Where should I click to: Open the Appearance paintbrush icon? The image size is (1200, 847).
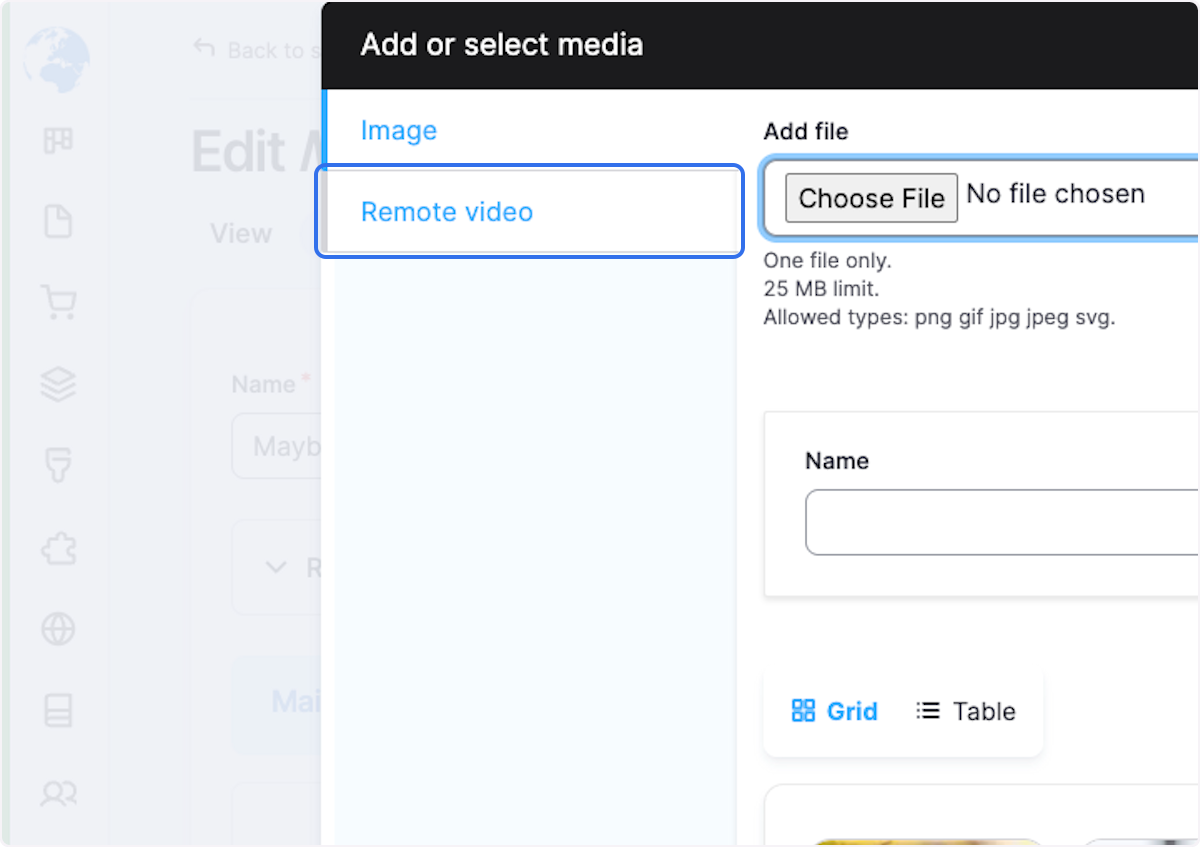pyautogui.click(x=58, y=465)
